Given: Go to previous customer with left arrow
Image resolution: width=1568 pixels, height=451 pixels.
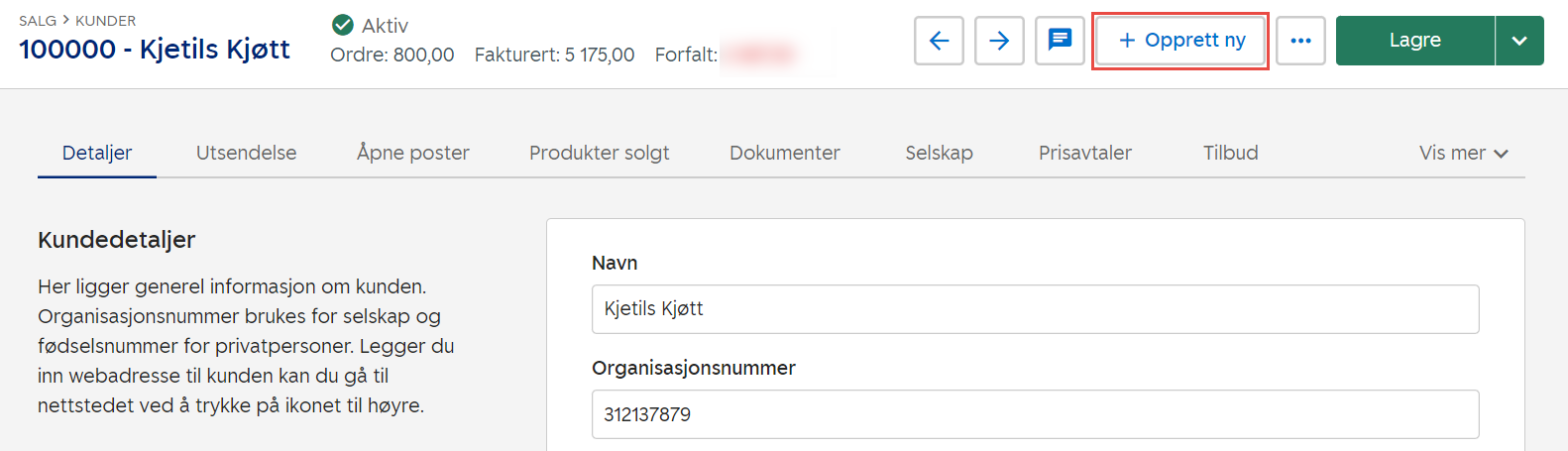Looking at the screenshot, I should click(x=939, y=41).
